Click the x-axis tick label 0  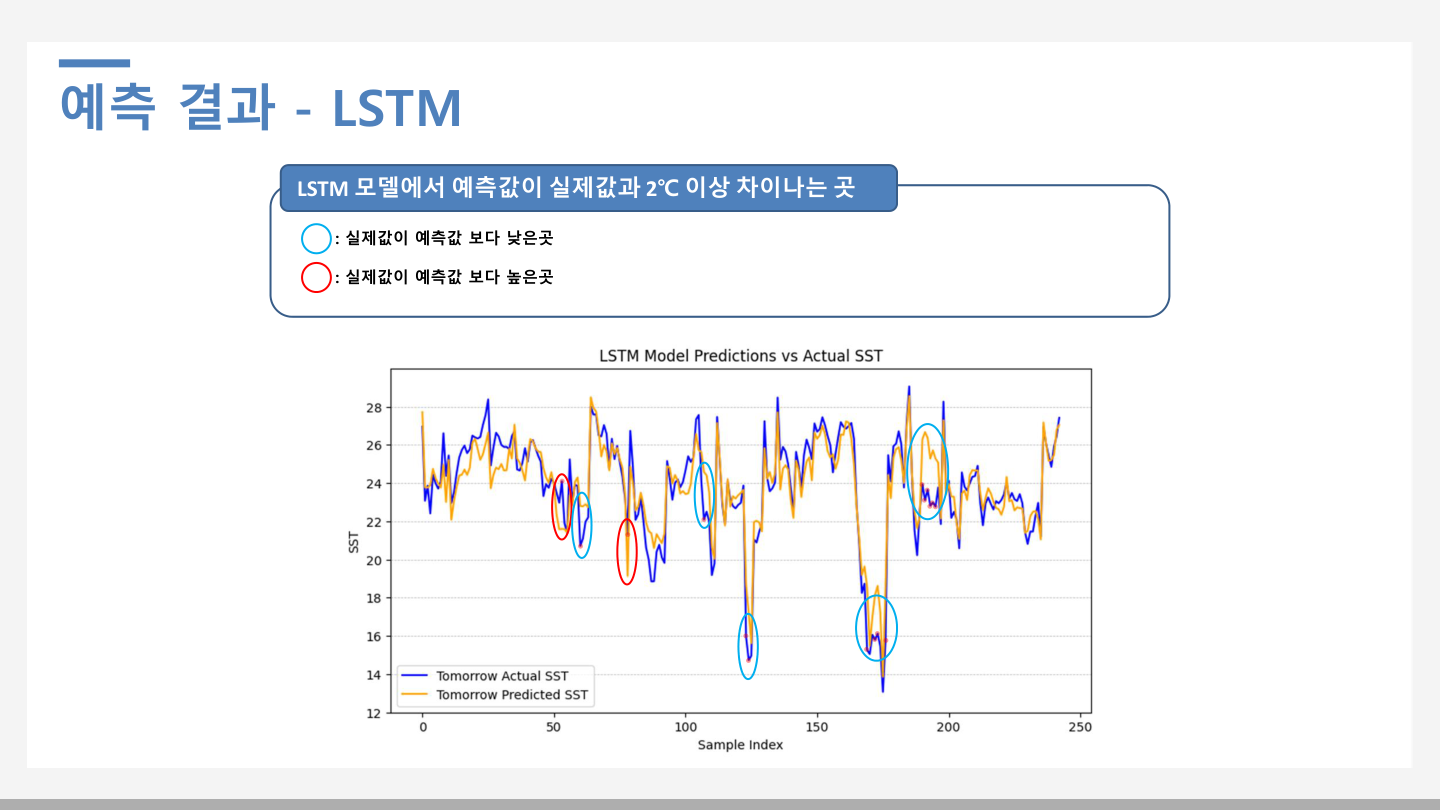coord(422,727)
